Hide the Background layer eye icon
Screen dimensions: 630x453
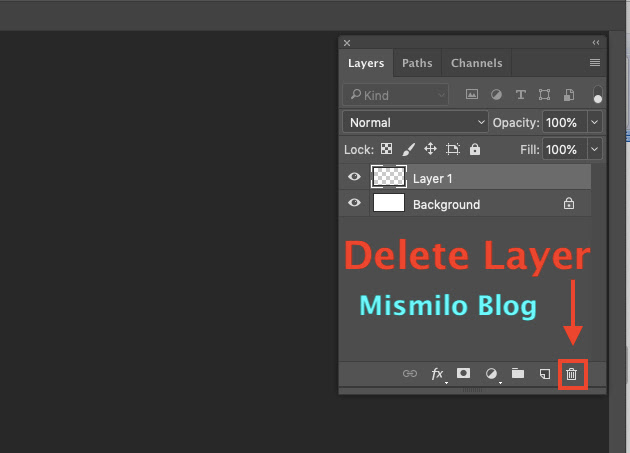[354, 203]
